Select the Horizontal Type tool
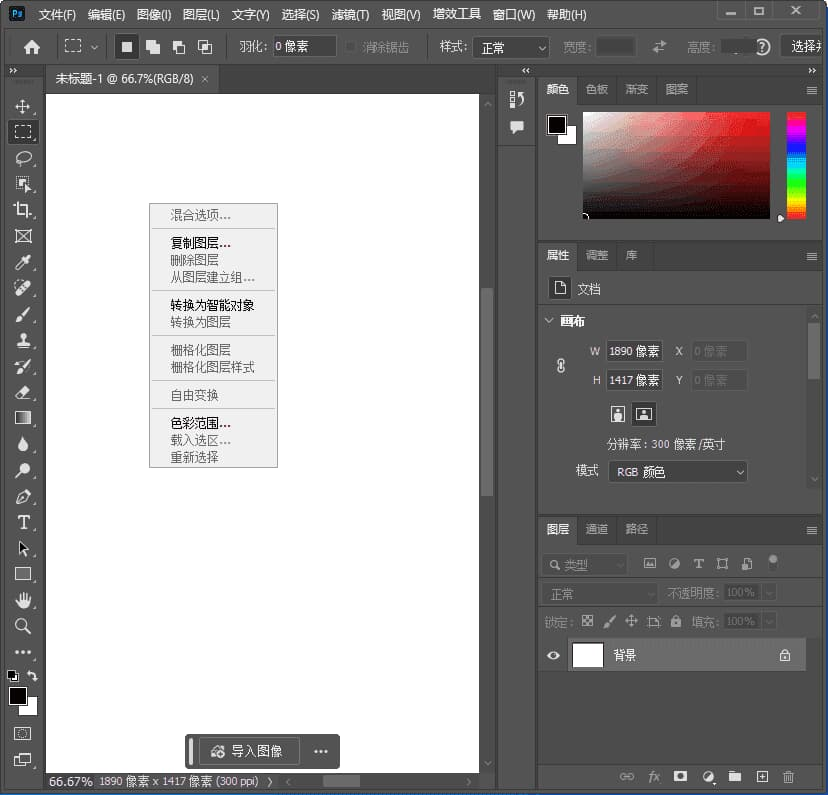The image size is (828, 795). click(23, 522)
